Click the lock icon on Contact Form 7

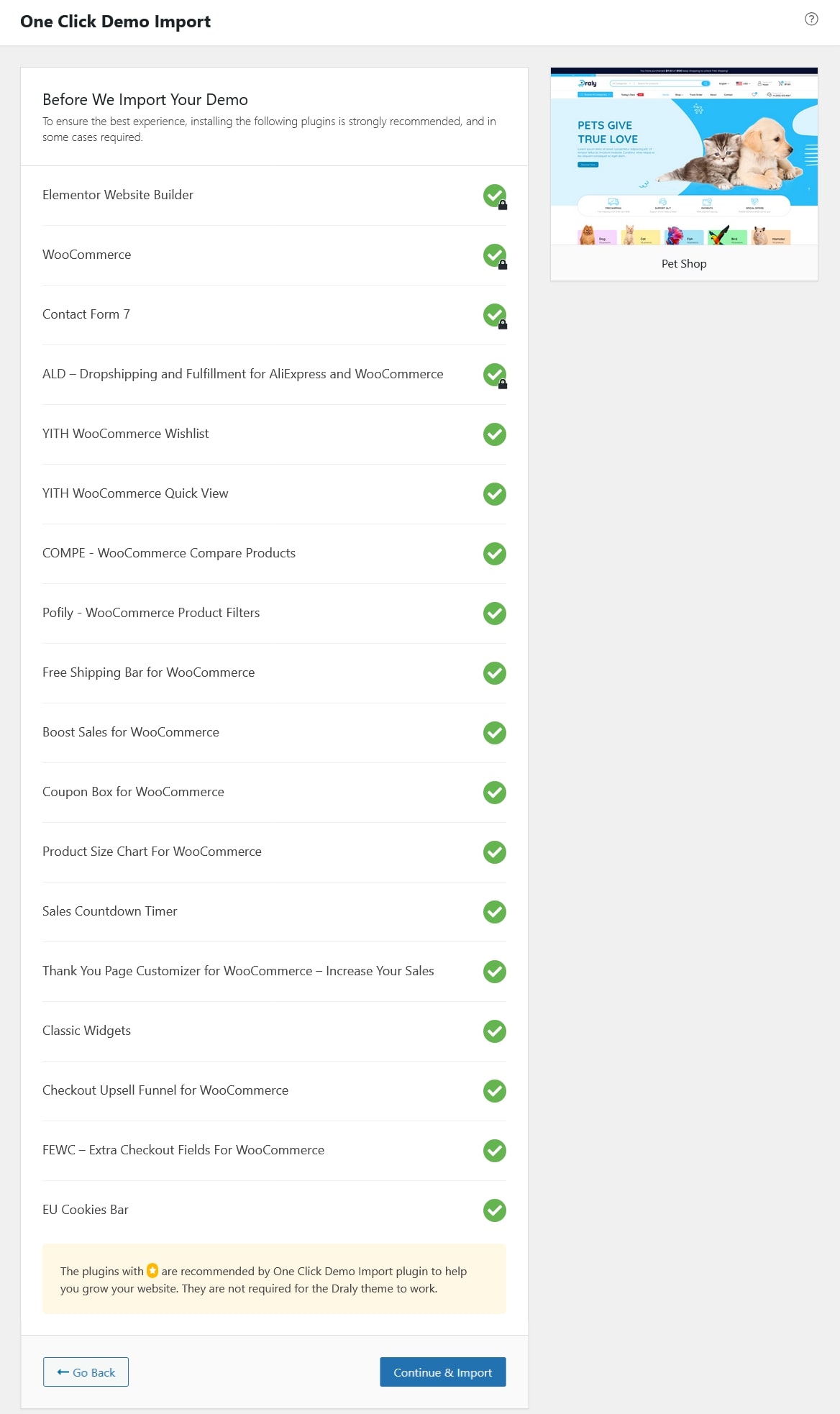[503, 324]
